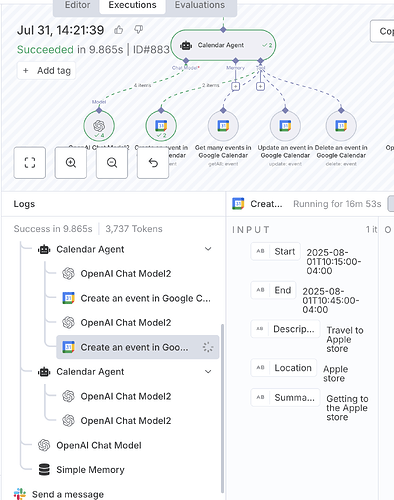Select highlighted Create an event in Goo... log

pyautogui.click(x=137, y=347)
